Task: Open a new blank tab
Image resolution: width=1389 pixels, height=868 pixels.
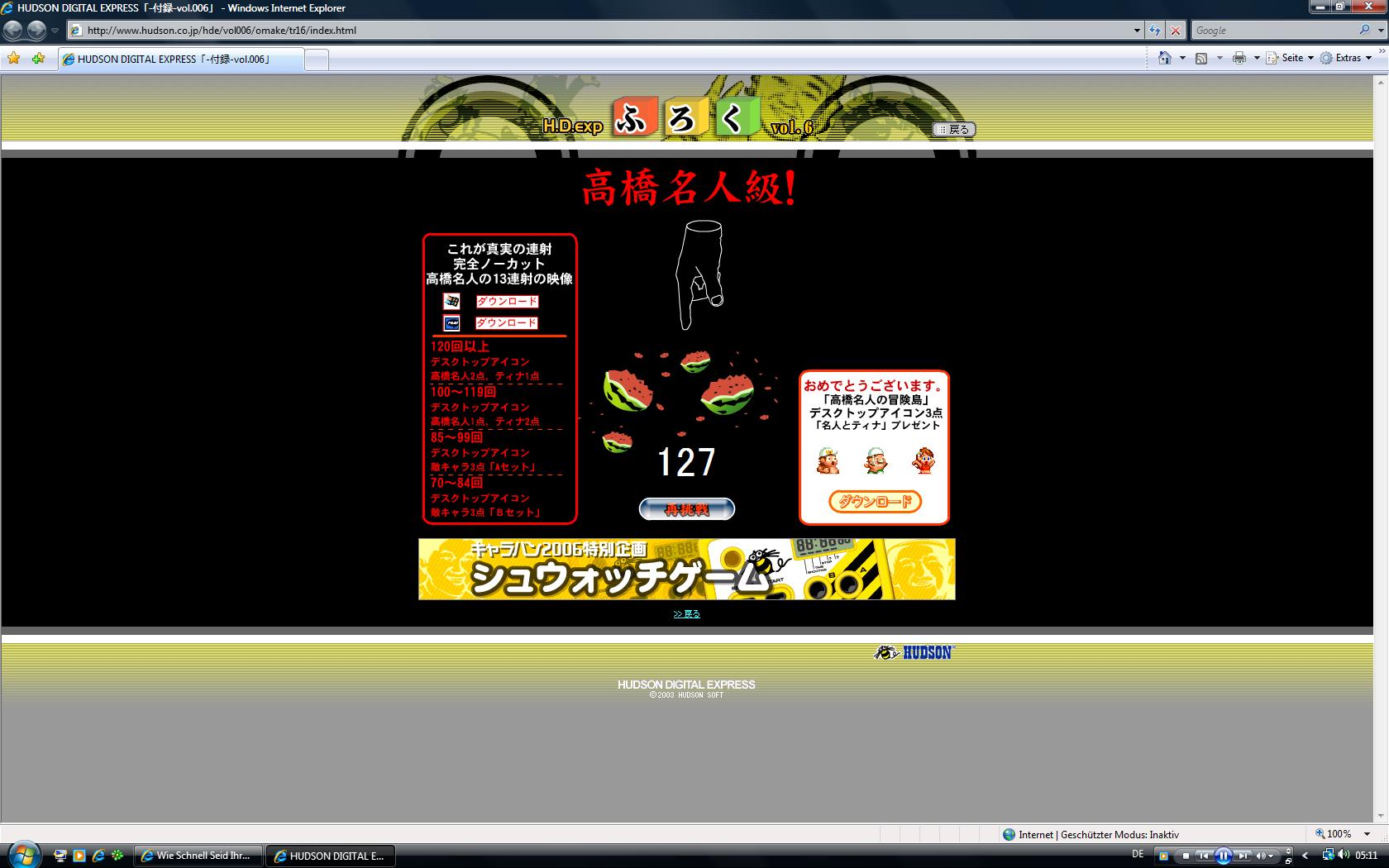Action: click(317, 60)
